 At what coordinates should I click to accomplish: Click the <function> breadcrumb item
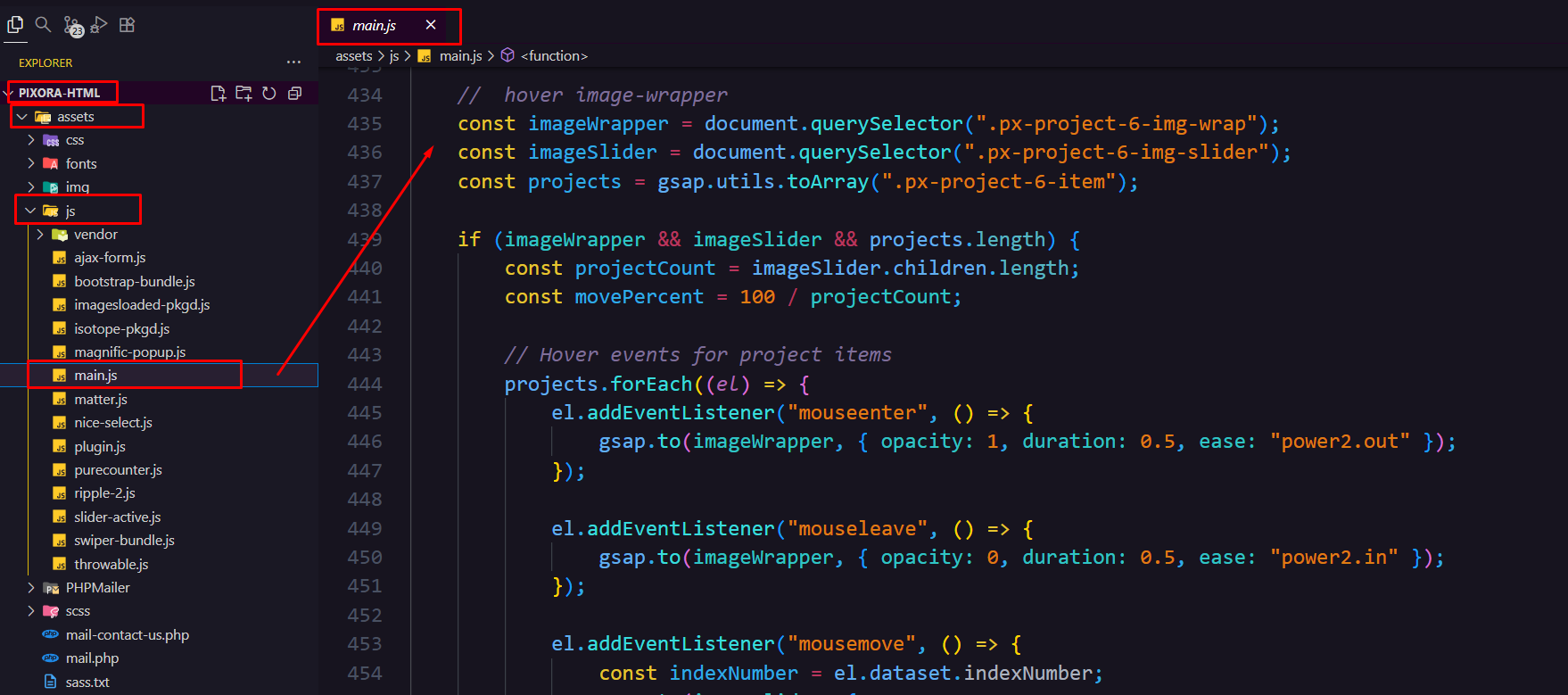click(x=554, y=55)
